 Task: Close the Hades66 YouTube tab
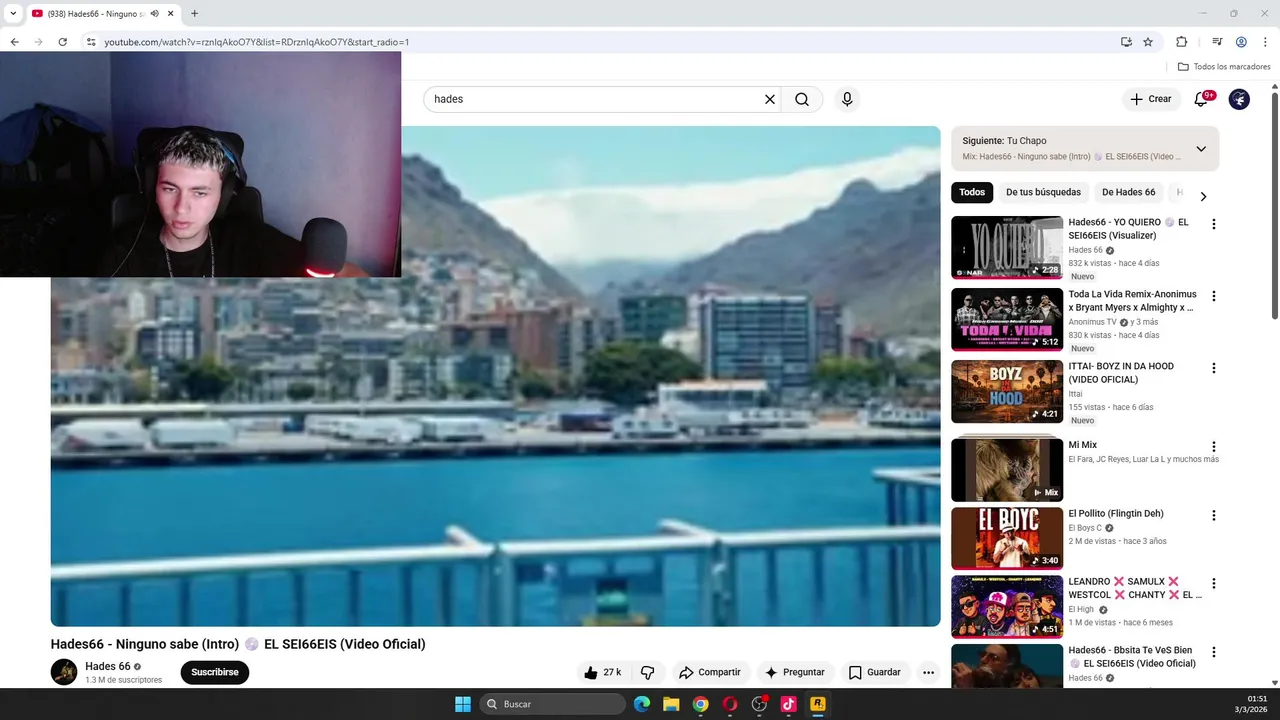coord(171,14)
